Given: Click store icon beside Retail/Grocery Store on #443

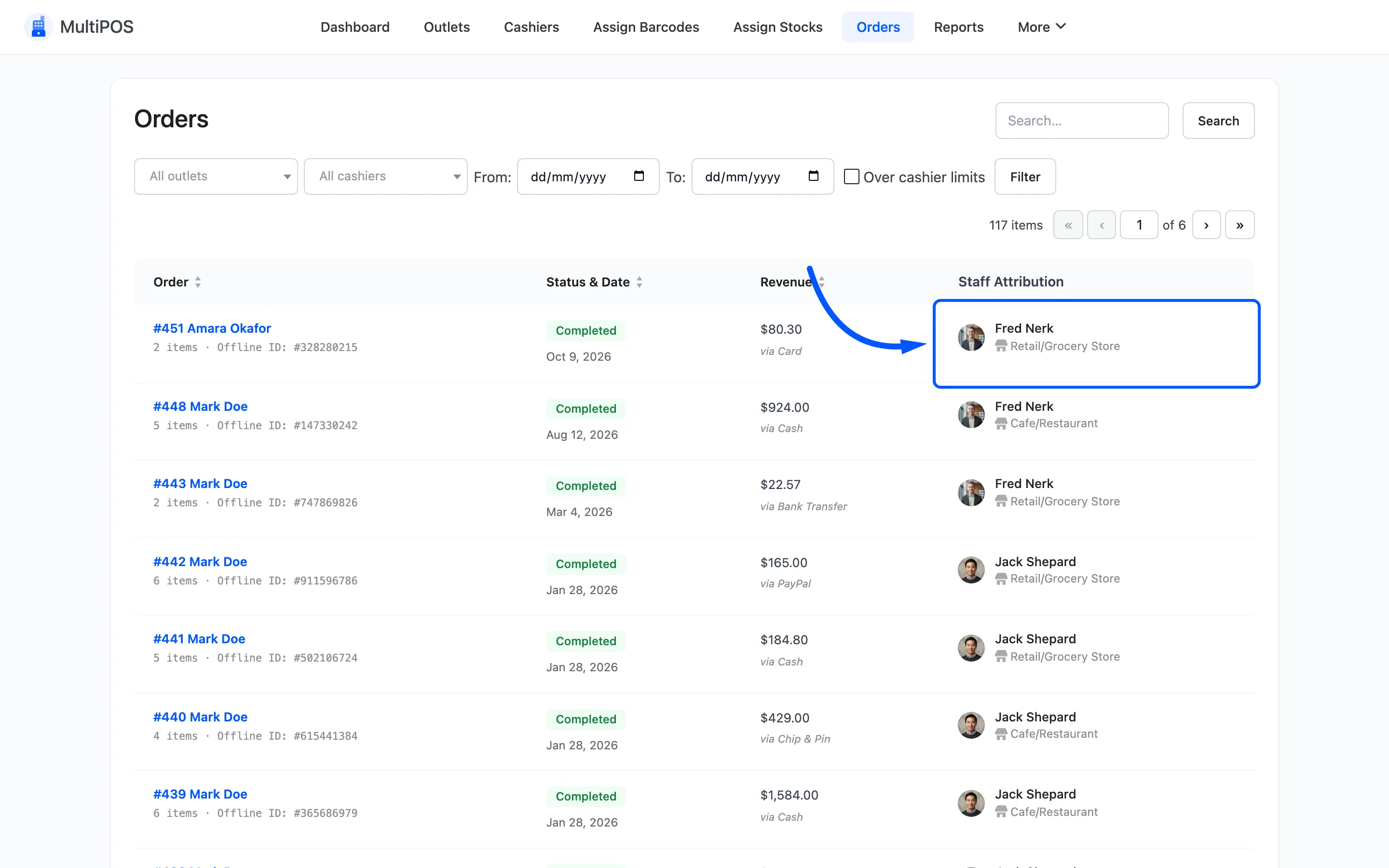Looking at the screenshot, I should [1001, 501].
